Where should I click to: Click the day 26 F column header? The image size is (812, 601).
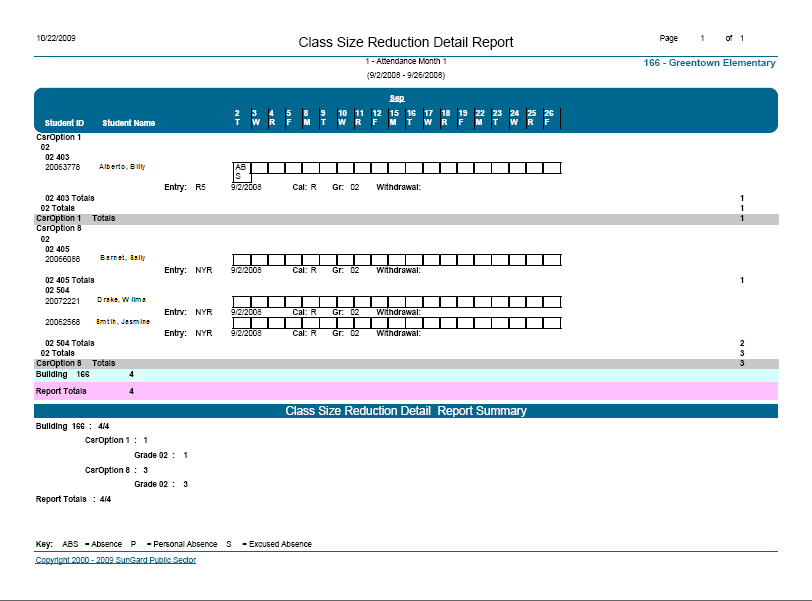(x=548, y=118)
